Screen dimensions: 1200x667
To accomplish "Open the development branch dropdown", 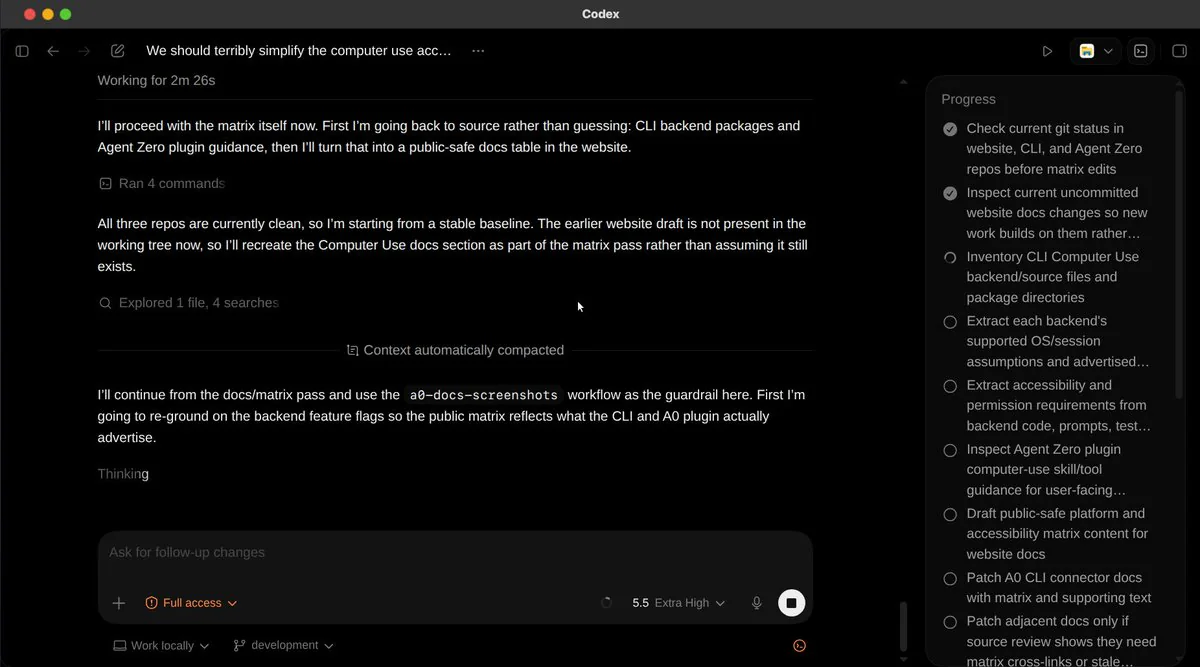I will (284, 646).
